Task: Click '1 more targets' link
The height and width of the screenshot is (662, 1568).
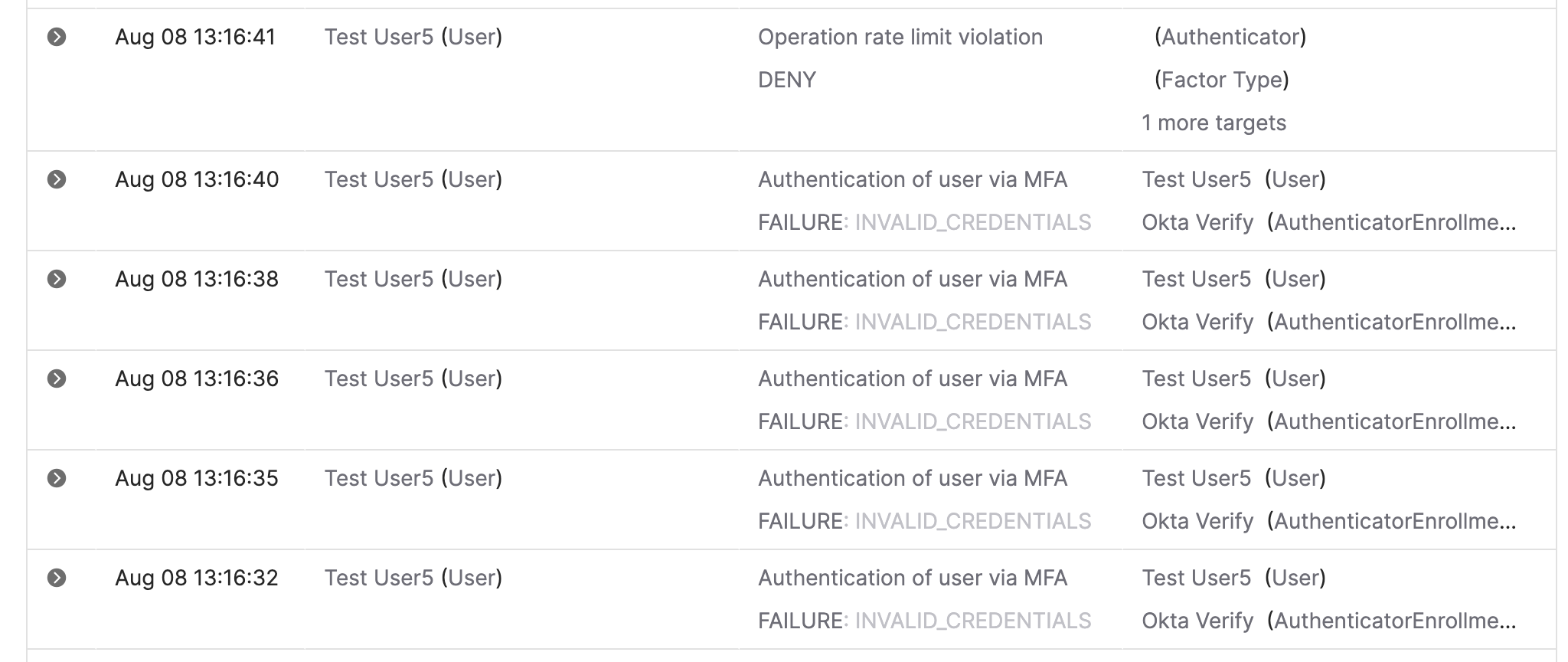Action: (x=1214, y=123)
